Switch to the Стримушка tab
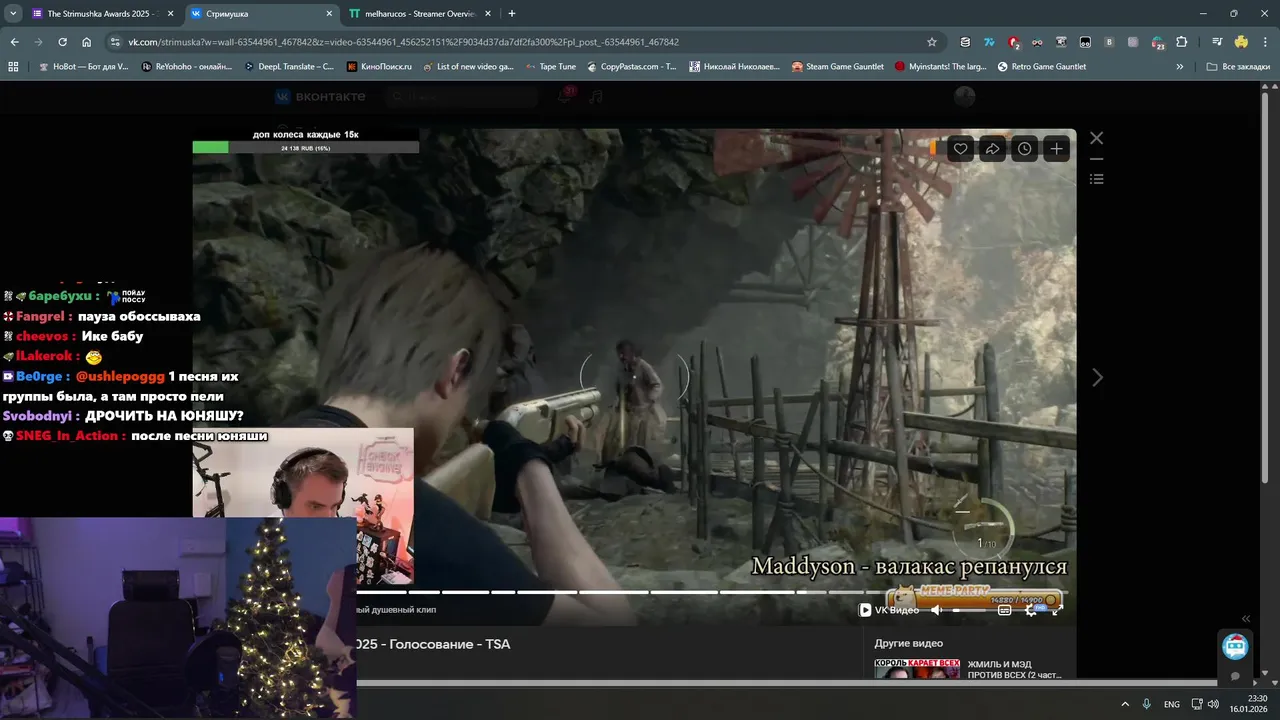The width and height of the screenshot is (1280, 720). tap(262, 14)
